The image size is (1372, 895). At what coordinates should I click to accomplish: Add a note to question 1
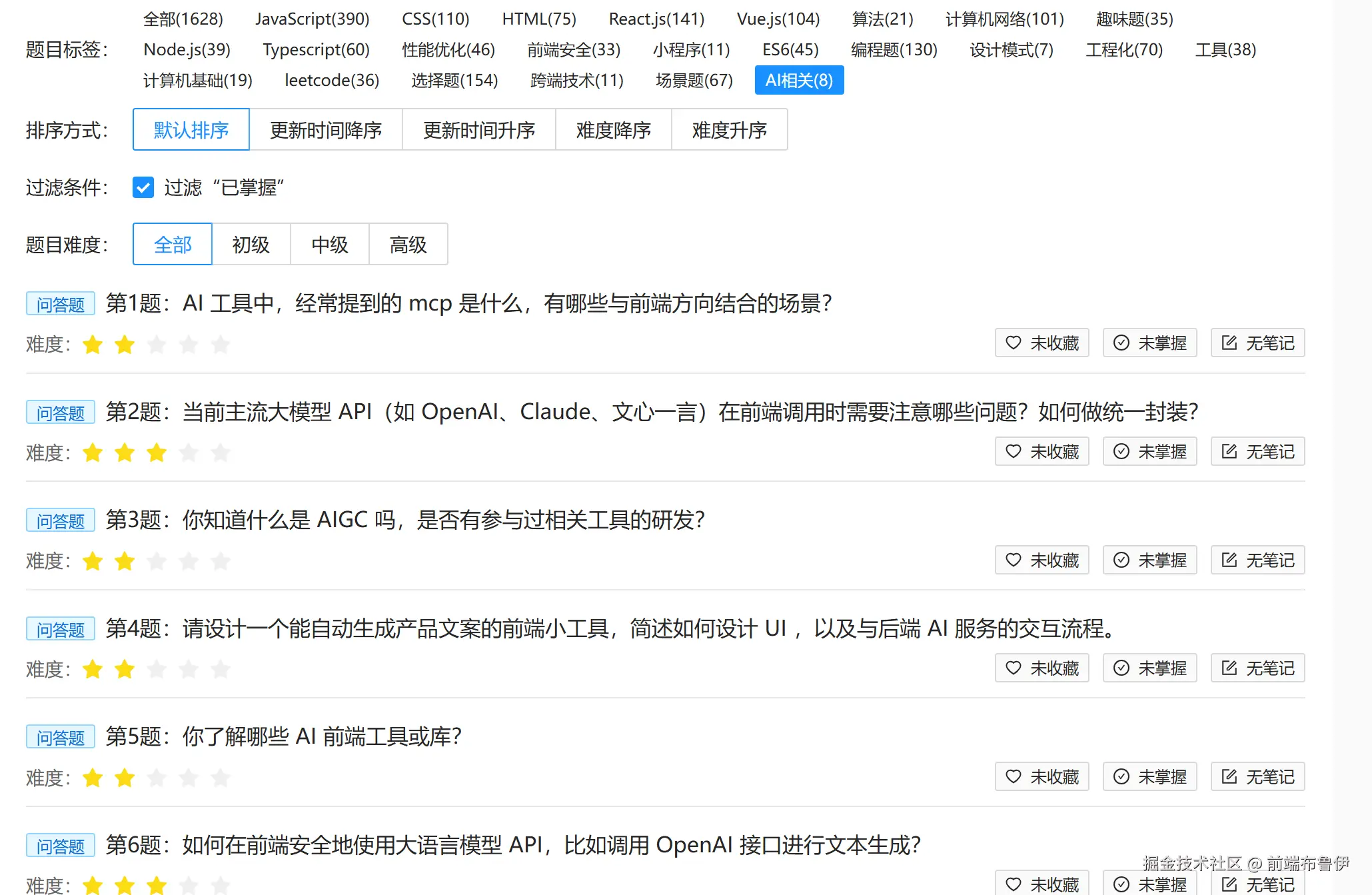[1257, 343]
